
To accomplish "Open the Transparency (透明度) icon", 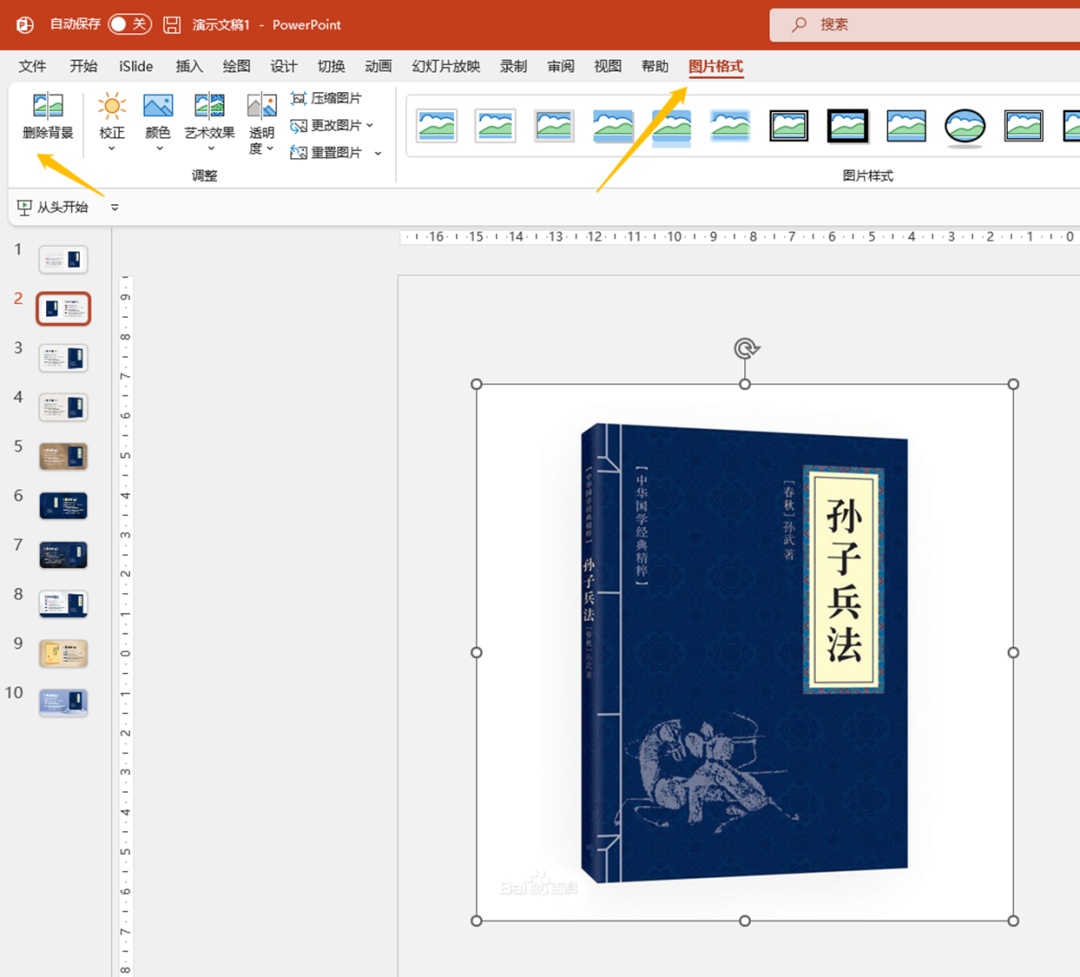I will (x=262, y=105).
